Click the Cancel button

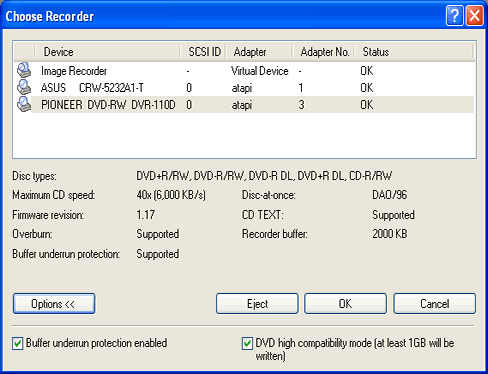pyautogui.click(x=434, y=304)
